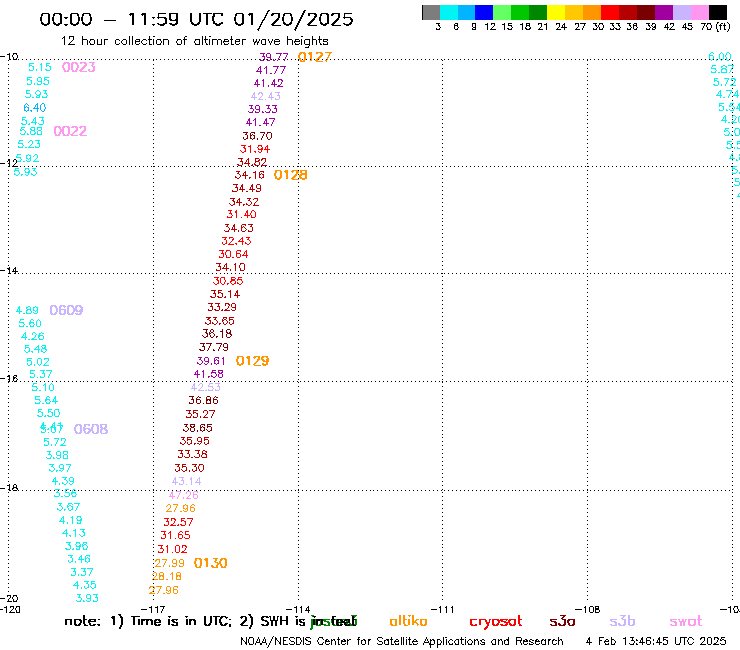Screen dimensions: 740x650
Task: Click the wave height value 42.43
Action: (x=266, y=96)
